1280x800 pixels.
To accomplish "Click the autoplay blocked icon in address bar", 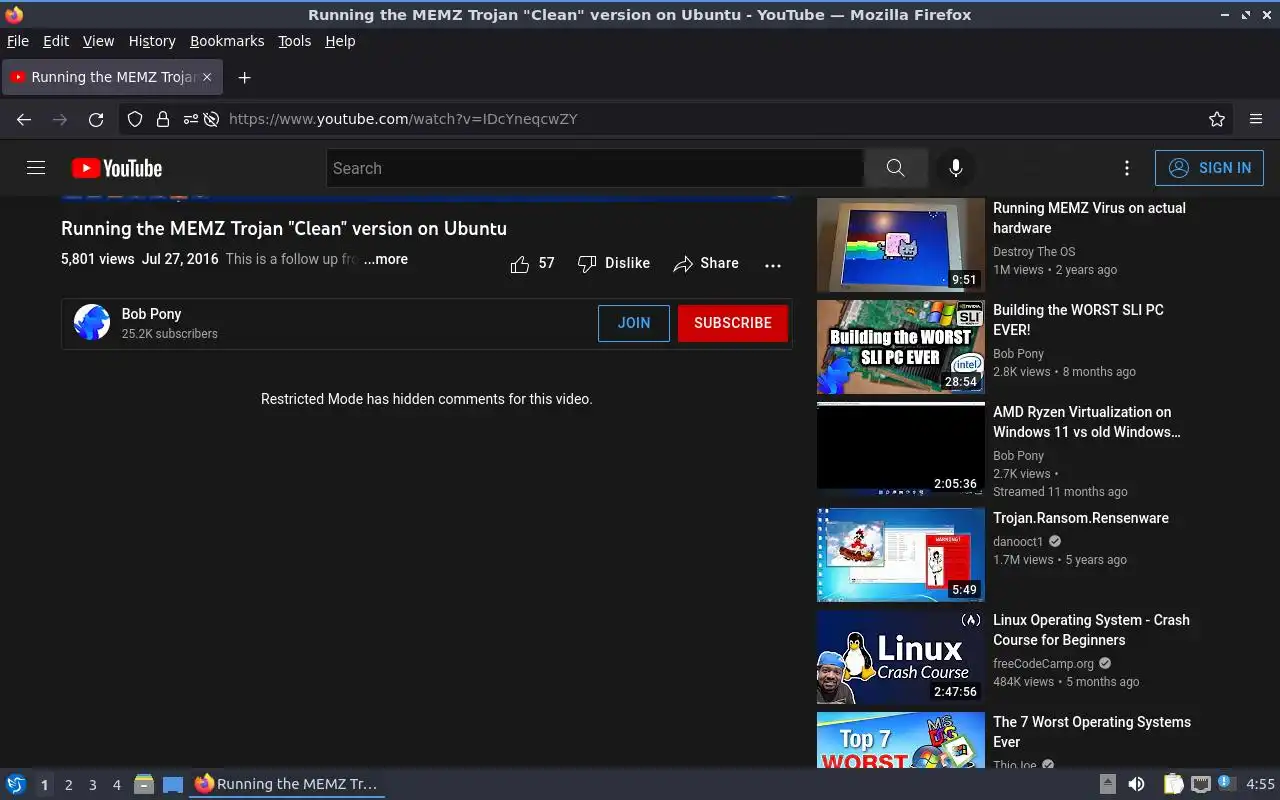I will click(x=211, y=119).
